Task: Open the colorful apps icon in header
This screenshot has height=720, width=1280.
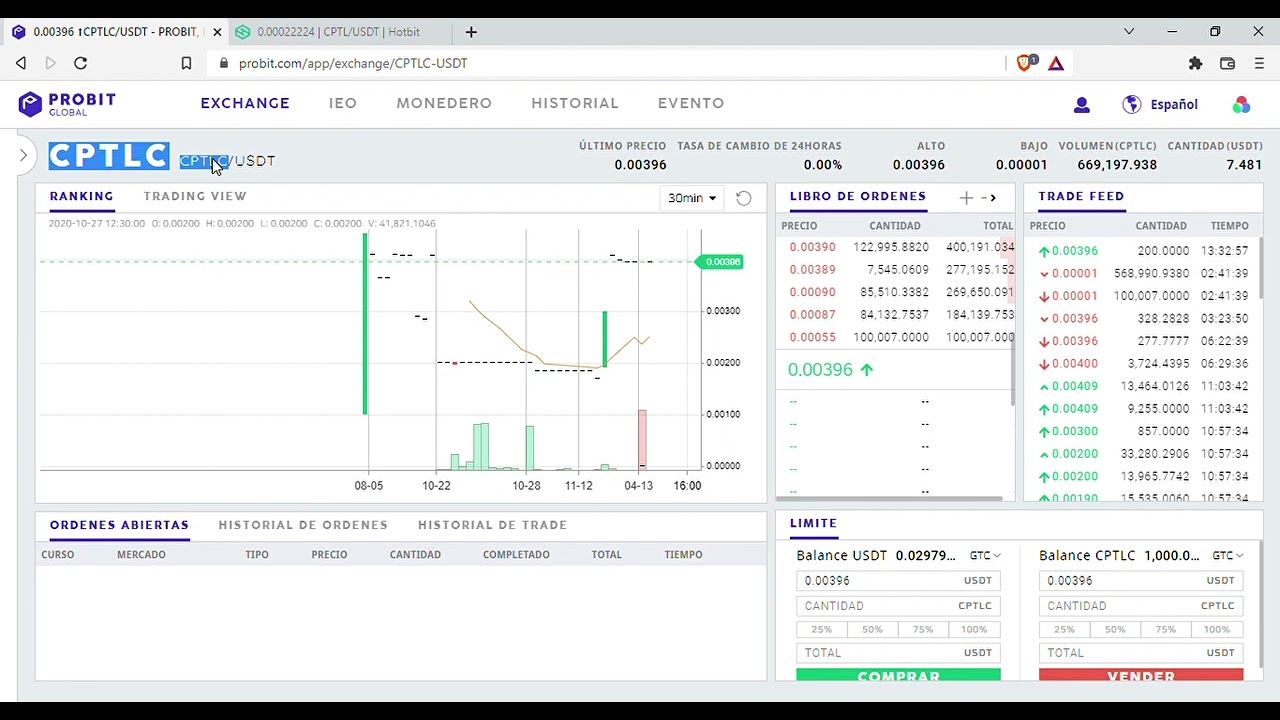Action: click(1241, 104)
